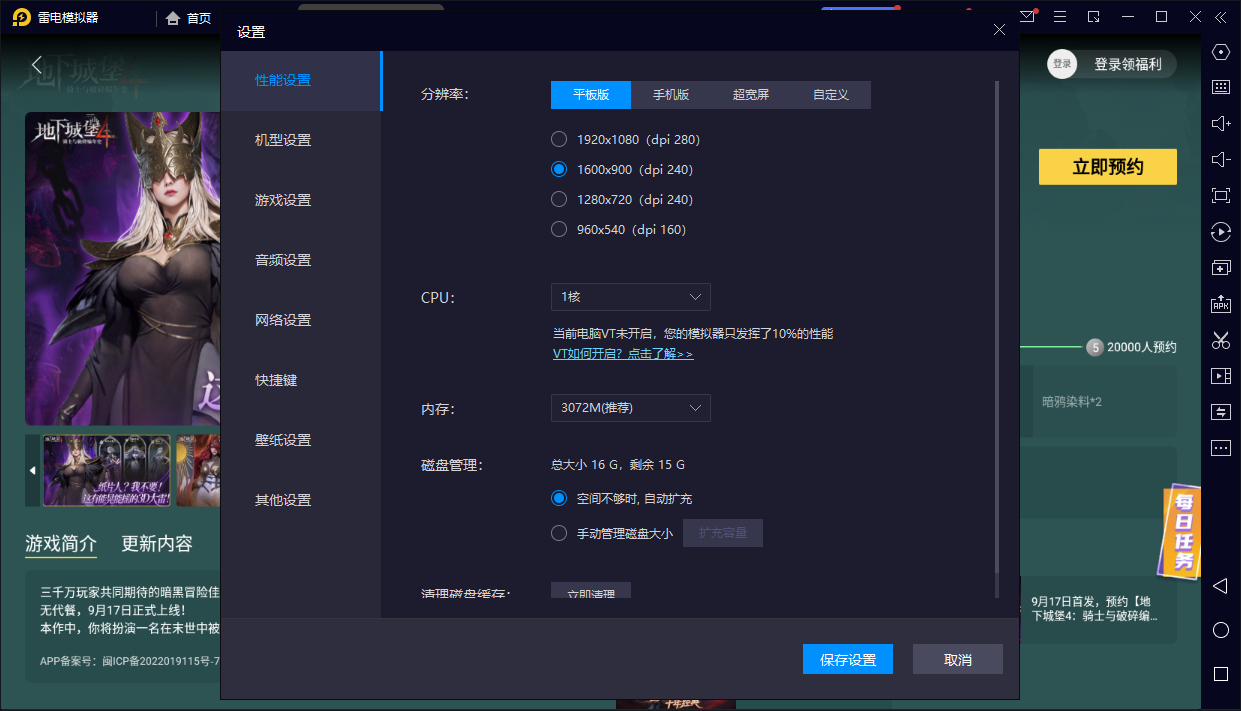Click the install APK icon

pos(1220,304)
